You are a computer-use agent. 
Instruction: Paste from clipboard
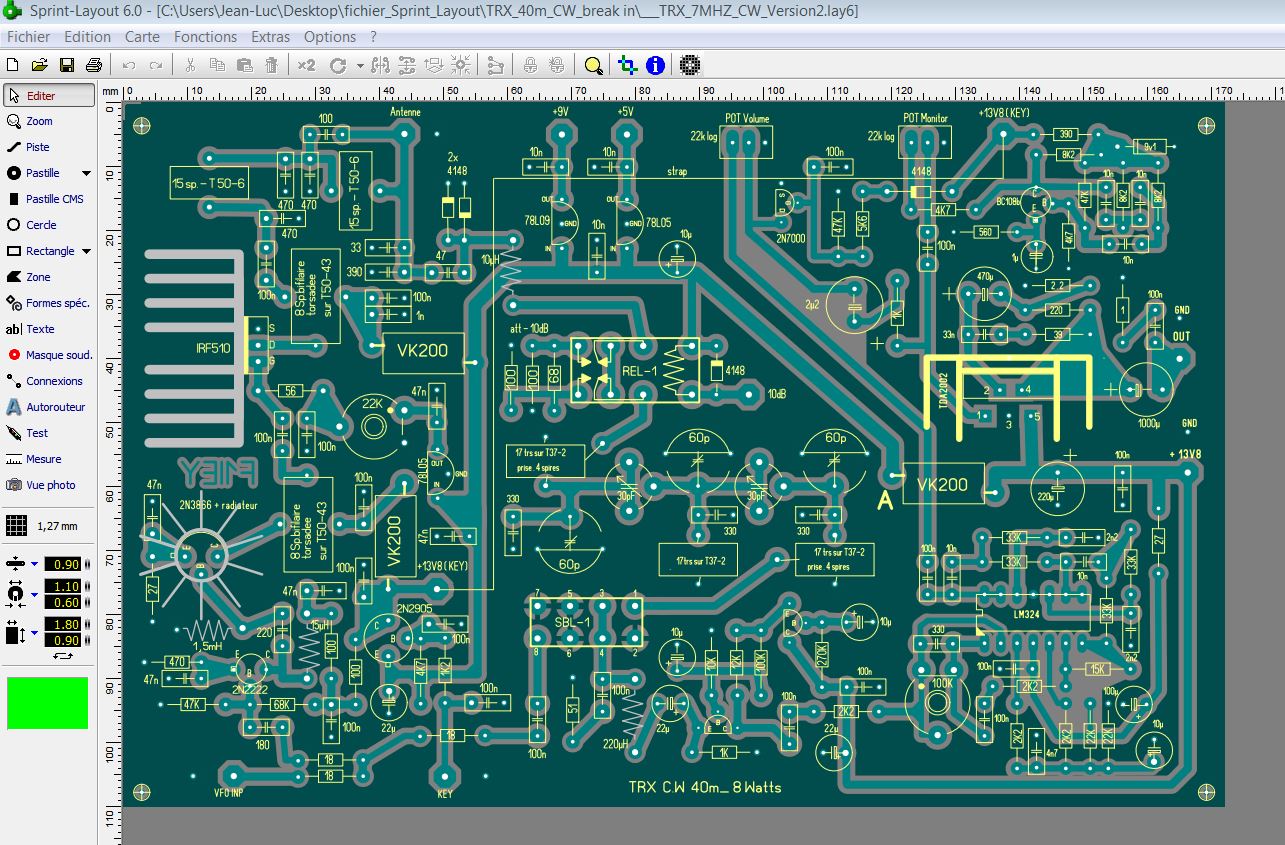coord(244,65)
